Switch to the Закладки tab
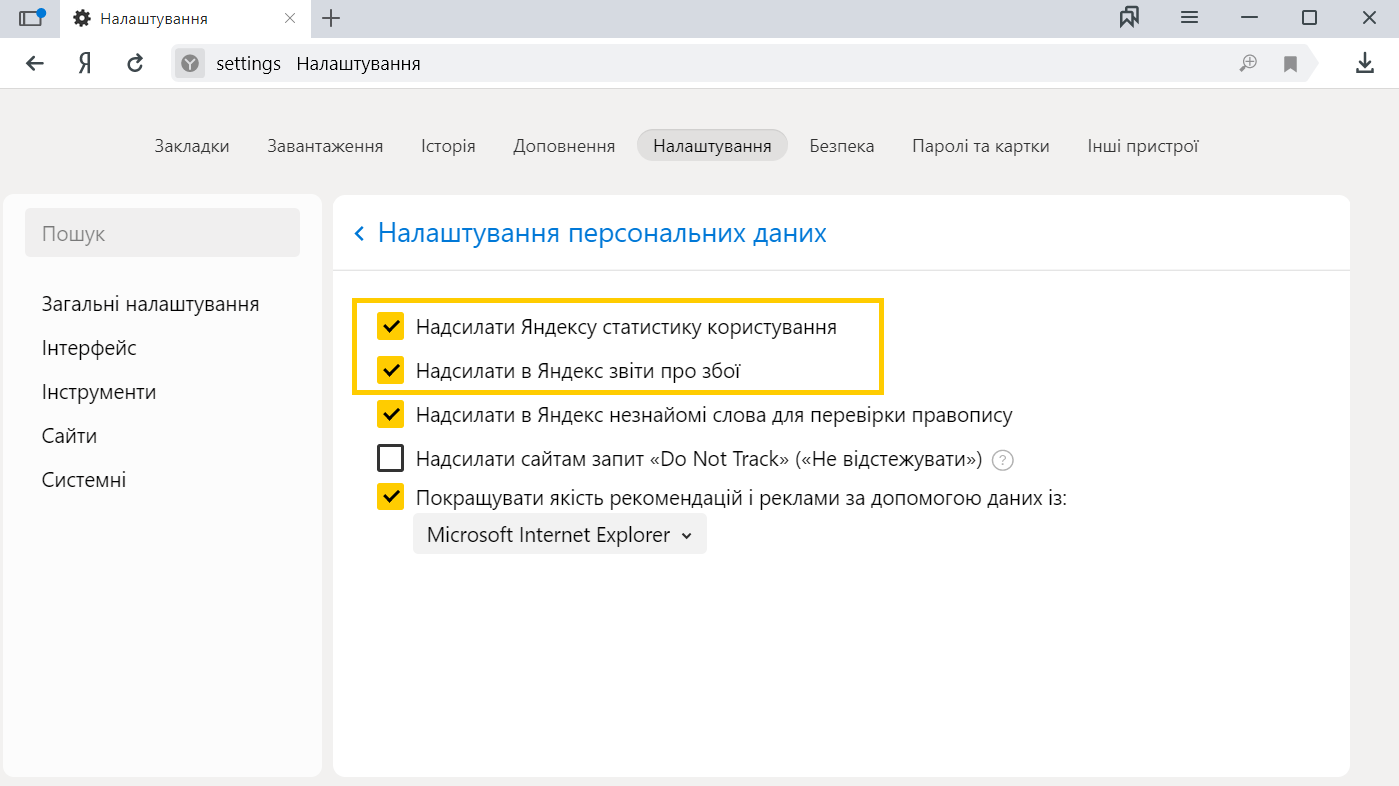Image resolution: width=1399 pixels, height=786 pixels. (192, 146)
